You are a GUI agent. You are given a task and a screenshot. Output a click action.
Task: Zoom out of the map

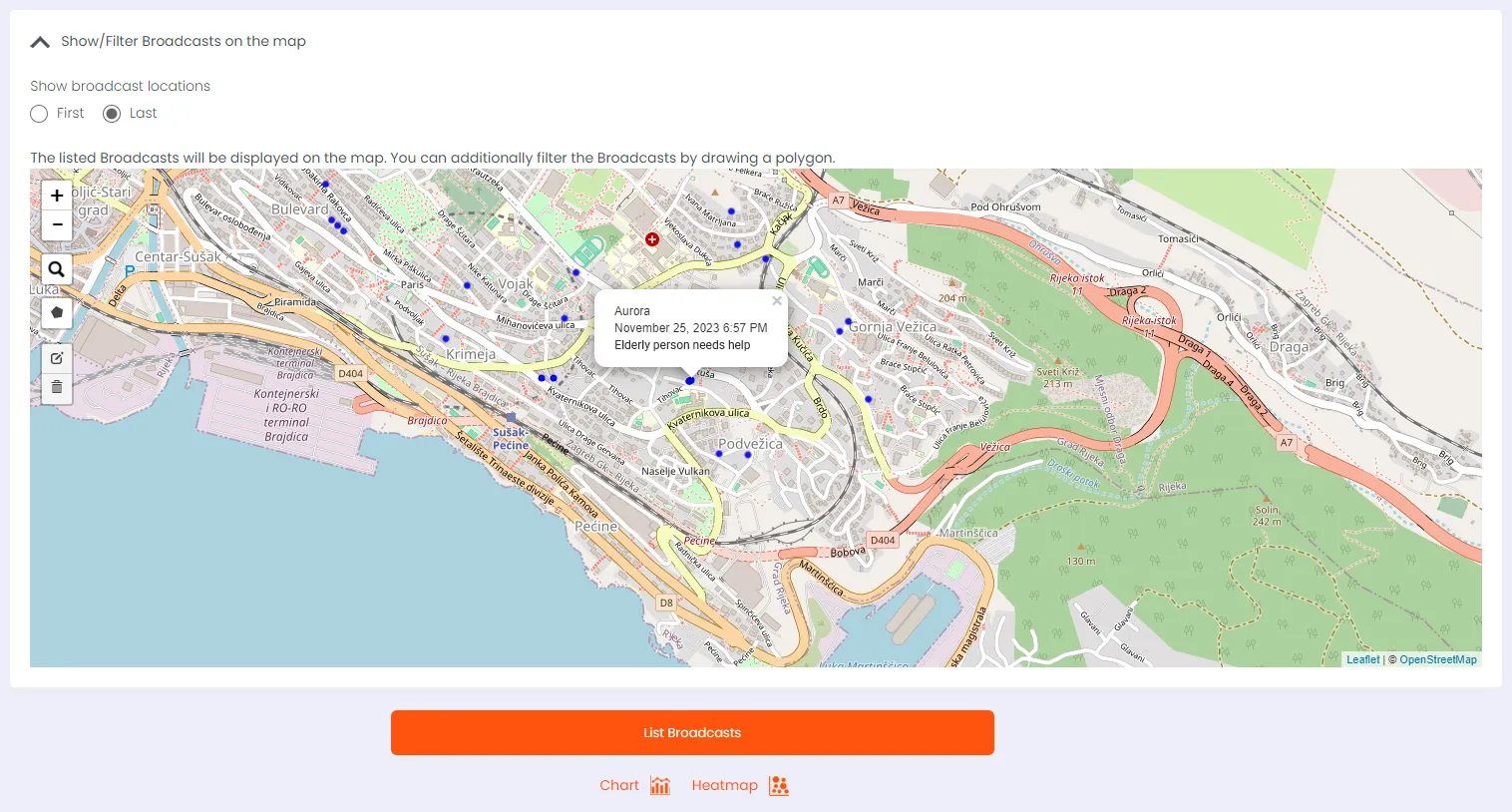coord(57,225)
